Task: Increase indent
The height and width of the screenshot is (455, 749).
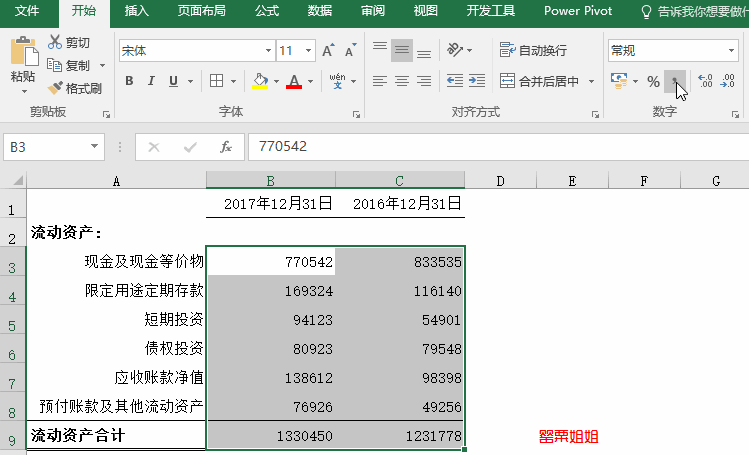Action: click(477, 81)
